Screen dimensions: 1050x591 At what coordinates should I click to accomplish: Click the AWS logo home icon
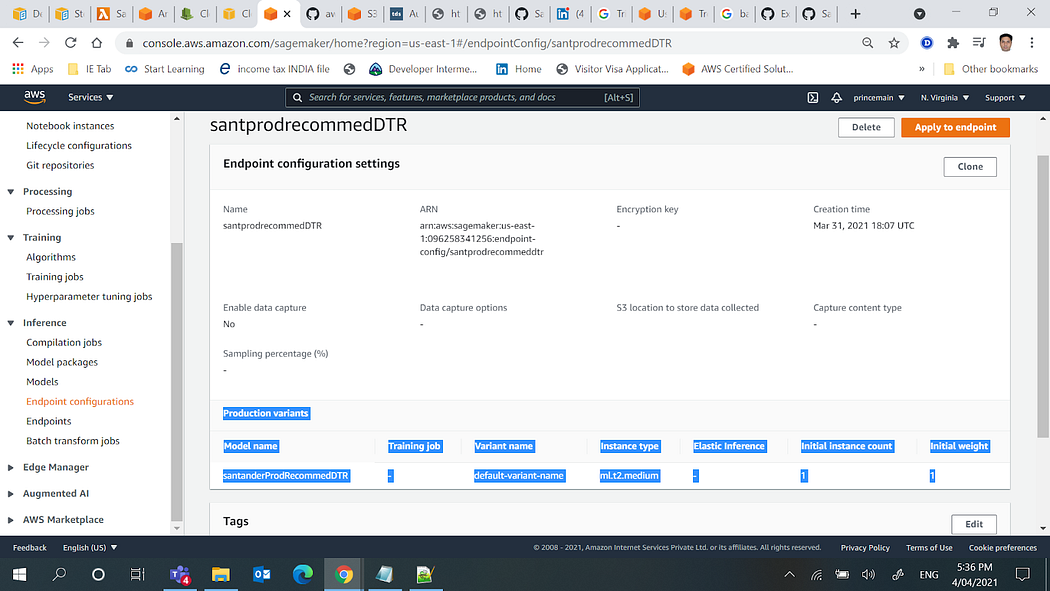(x=35, y=97)
